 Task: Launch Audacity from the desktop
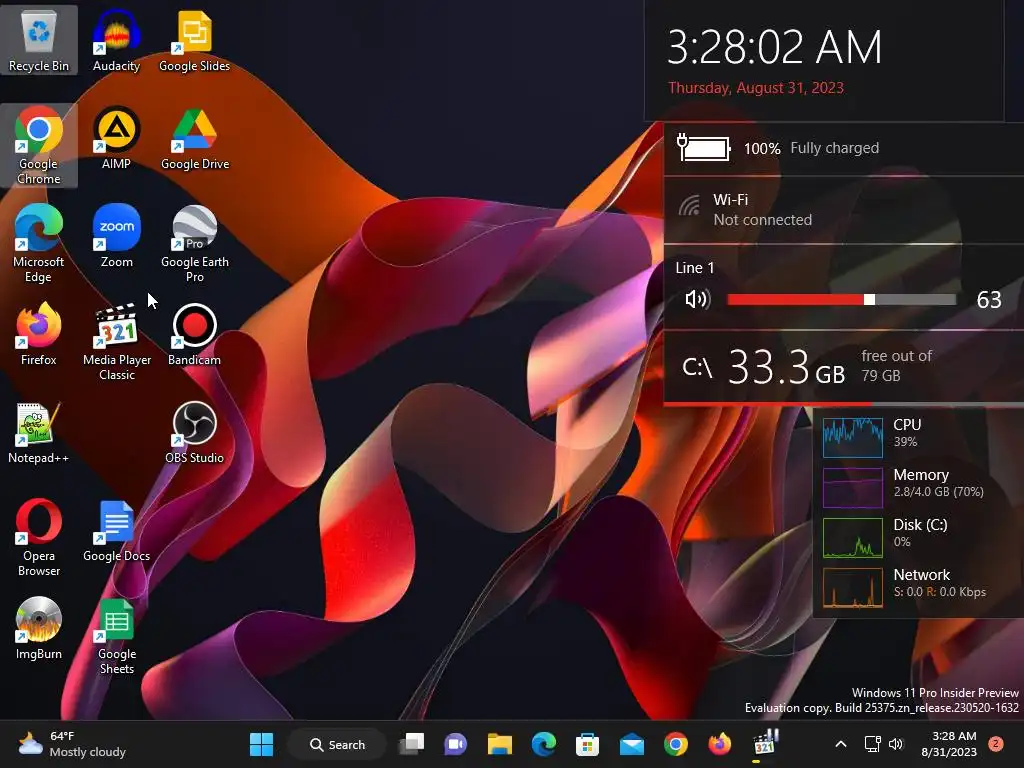point(116,40)
